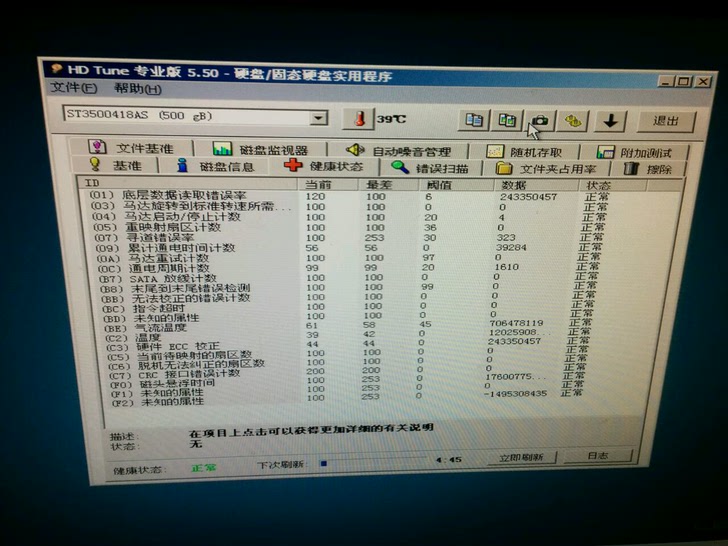
Task: Select row (C6) 脱机无法纠正的扇区数
Action: coord(348,364)
